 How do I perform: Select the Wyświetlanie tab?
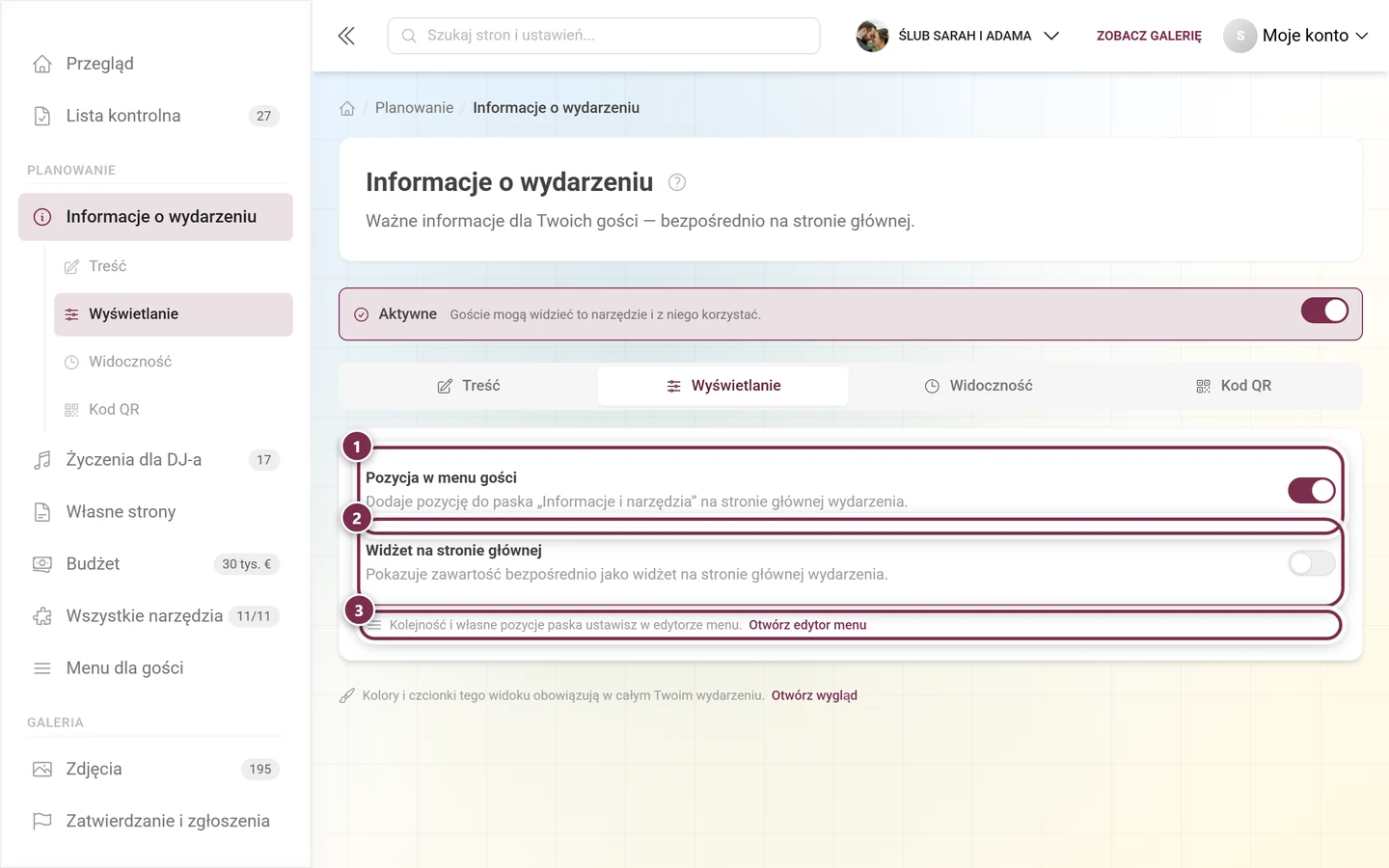[x=723, y=386]
